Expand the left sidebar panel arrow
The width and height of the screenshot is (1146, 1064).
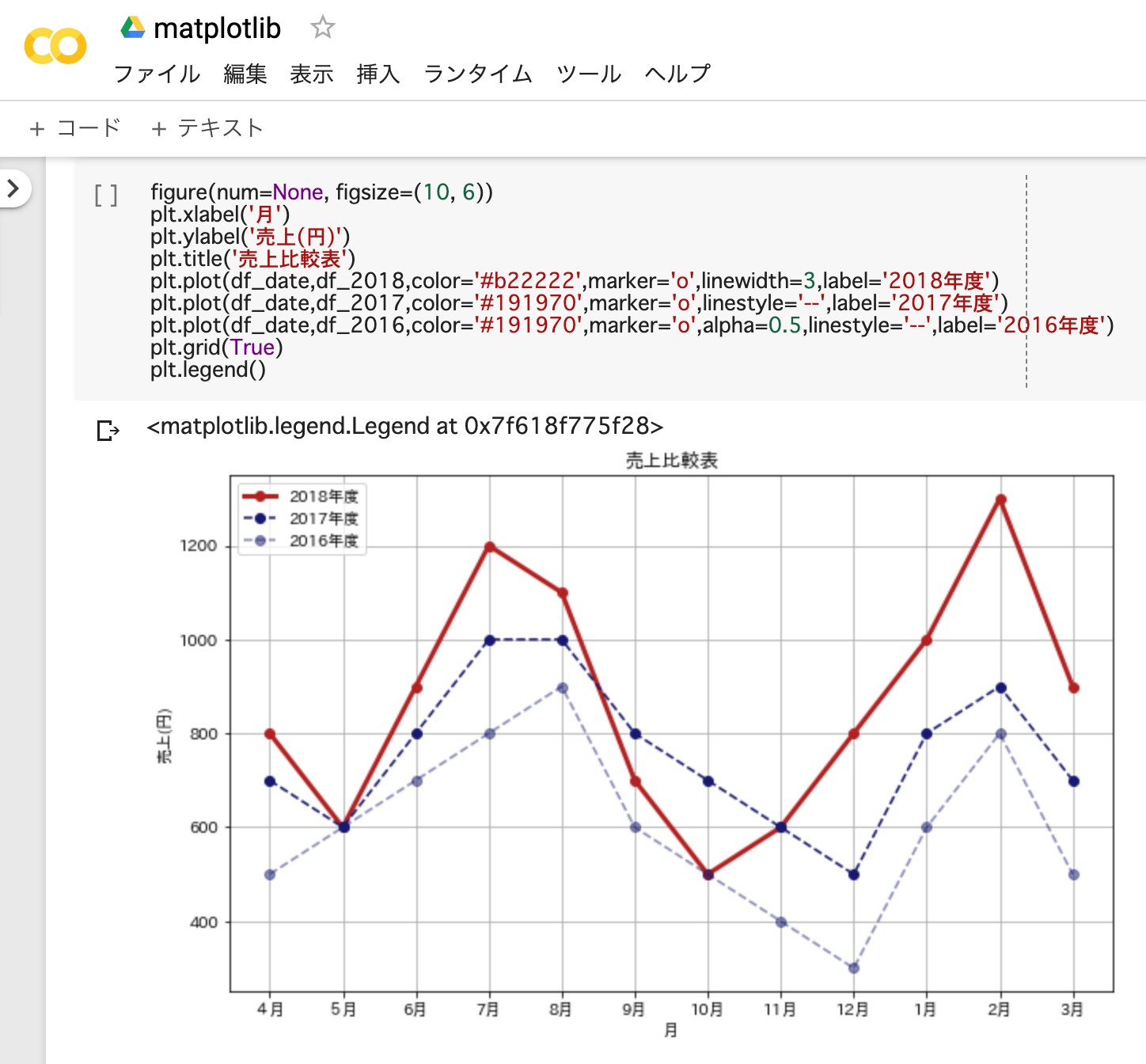tap(13, 188)
